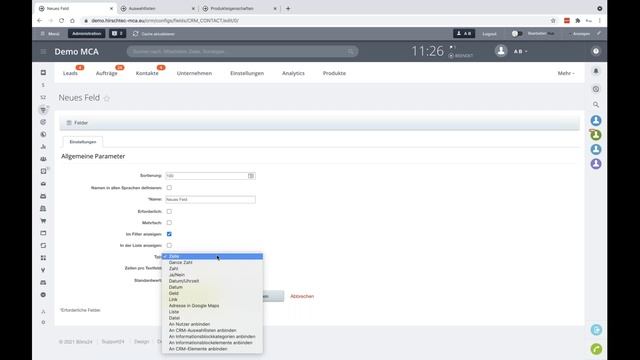Focus the Name input field
This screenshot has width=640, height=360.
coord(210,200)
